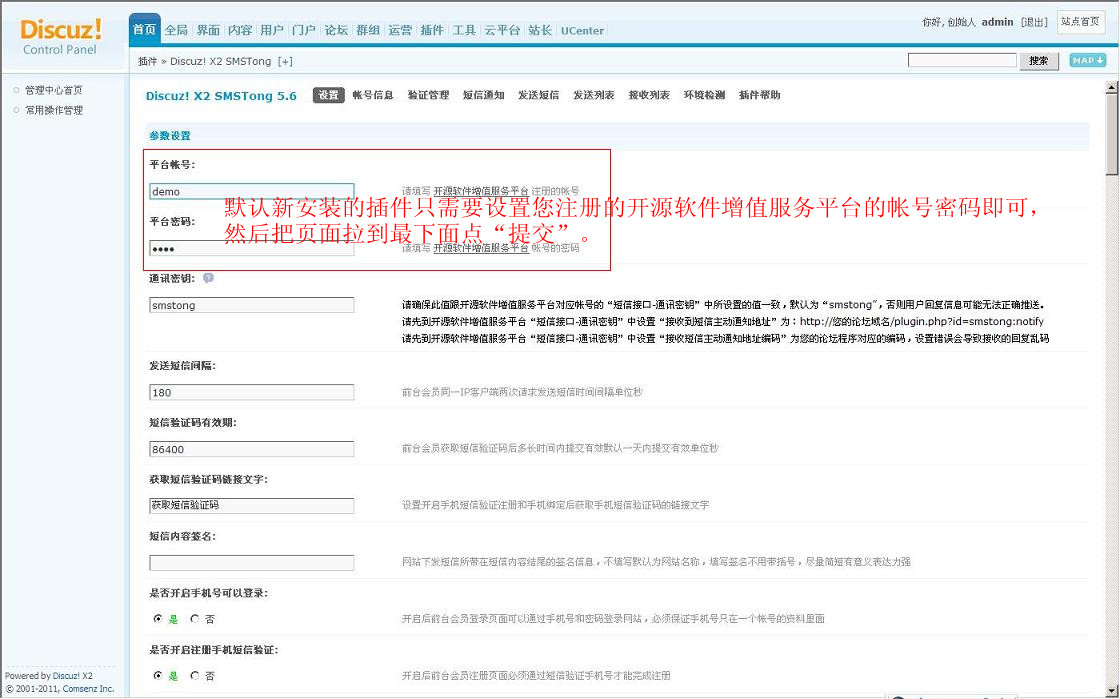Click the empty 短信内容签名 input field

[251, 563]
